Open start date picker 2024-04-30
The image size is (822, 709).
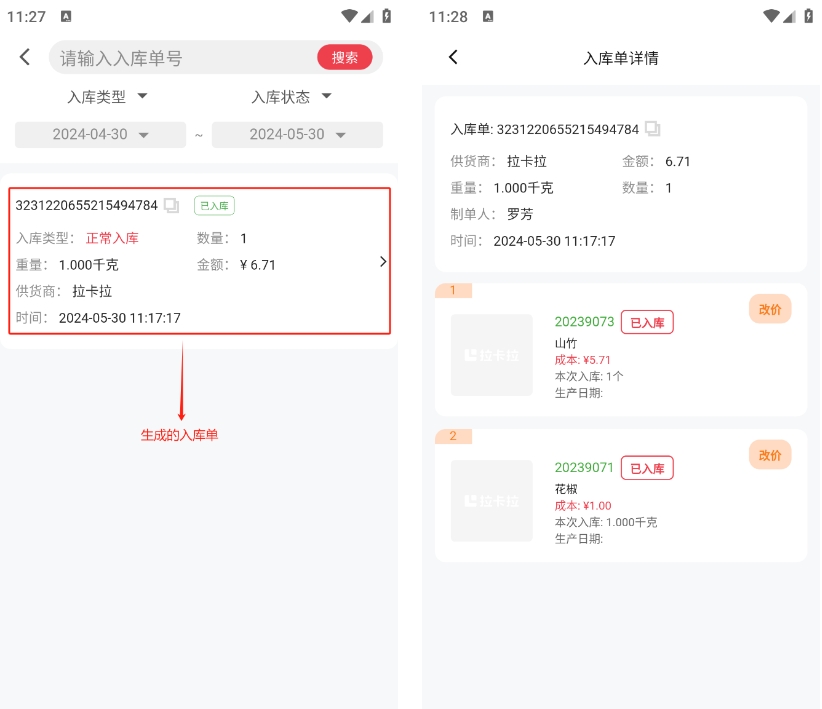(x=100, y=135)
